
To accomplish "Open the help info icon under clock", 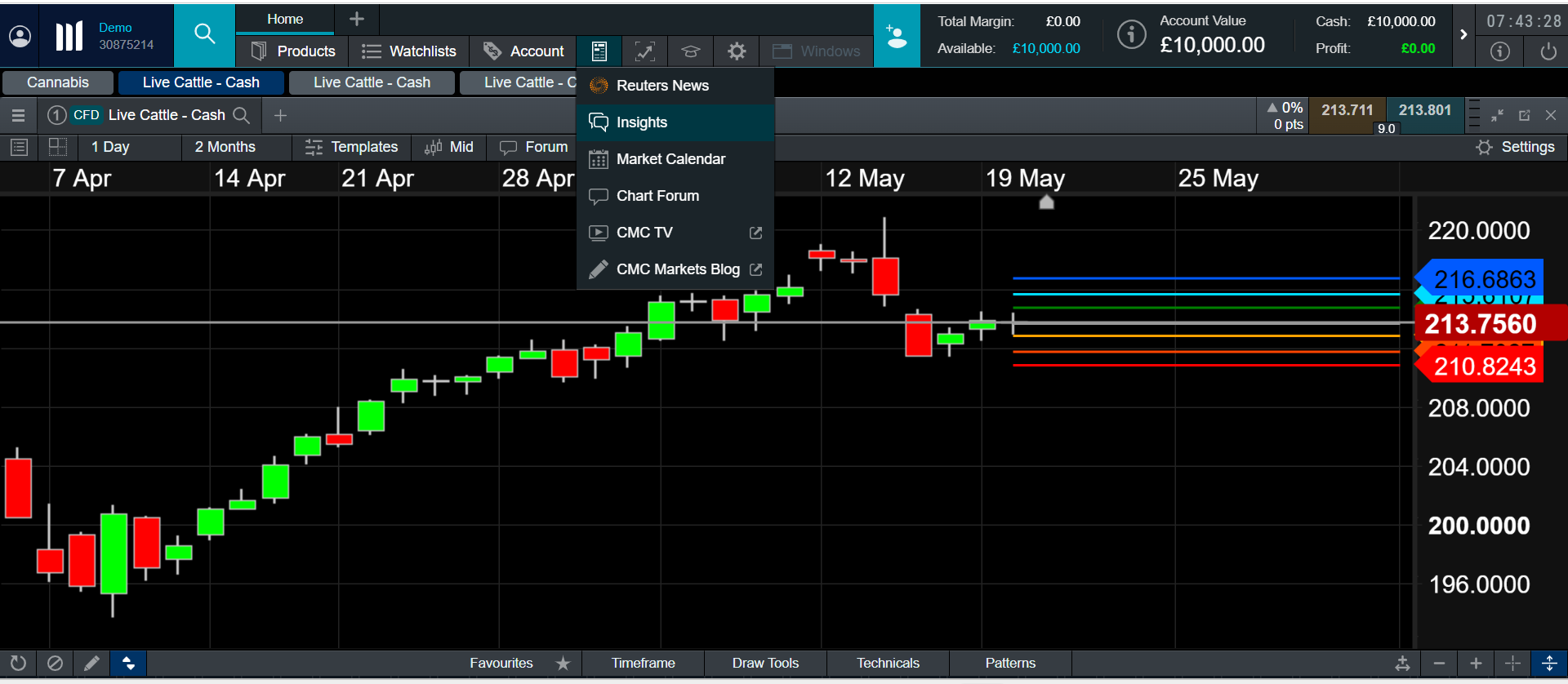I will pos(1500,51).
